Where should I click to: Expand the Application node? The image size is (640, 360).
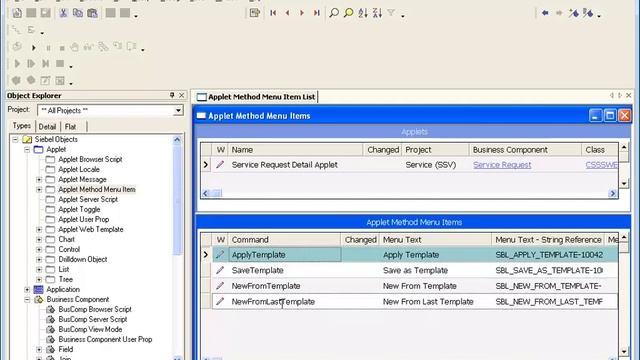pos(27,290)
